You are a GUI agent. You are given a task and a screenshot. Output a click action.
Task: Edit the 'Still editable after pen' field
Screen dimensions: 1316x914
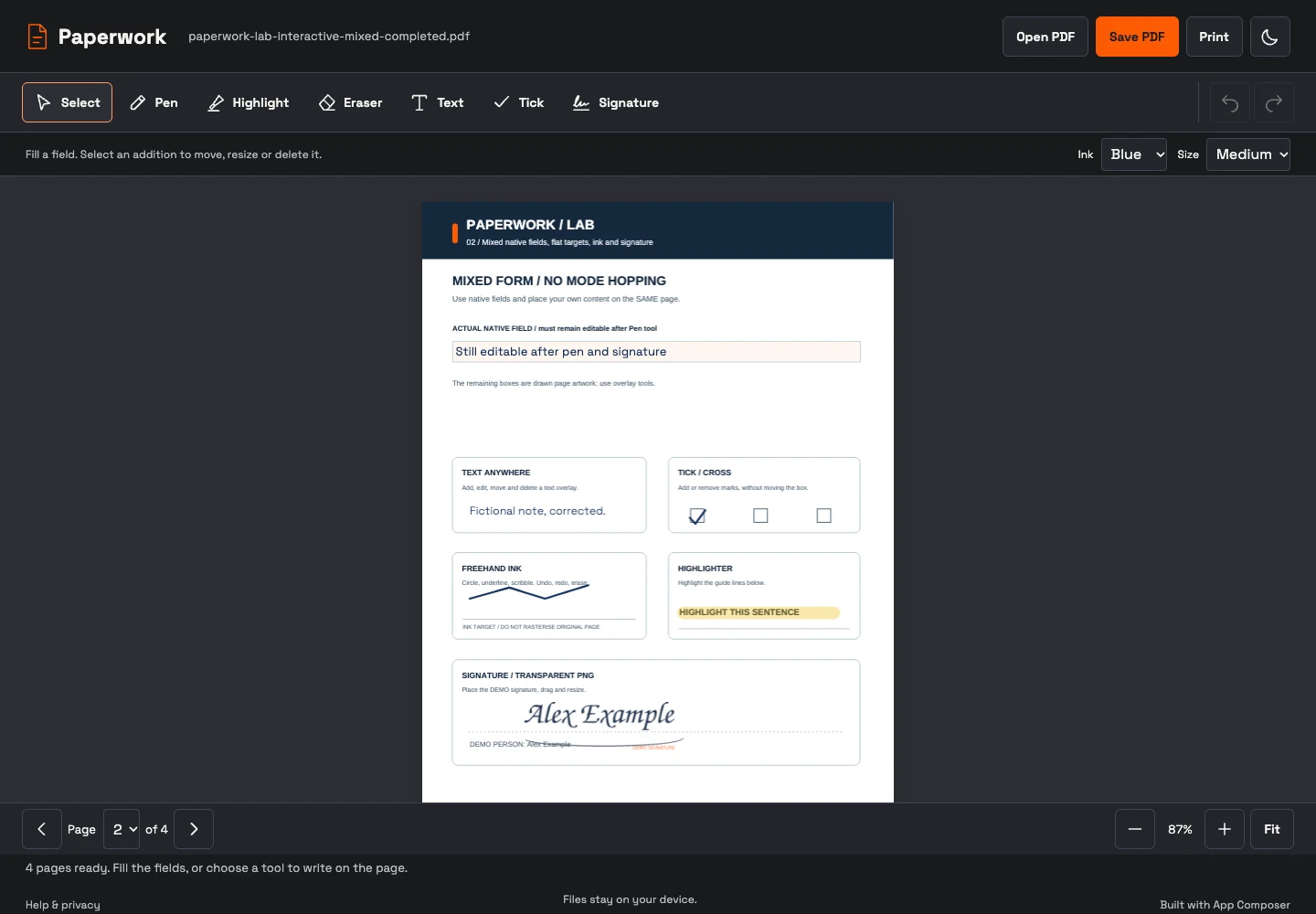tap(656, 352)
